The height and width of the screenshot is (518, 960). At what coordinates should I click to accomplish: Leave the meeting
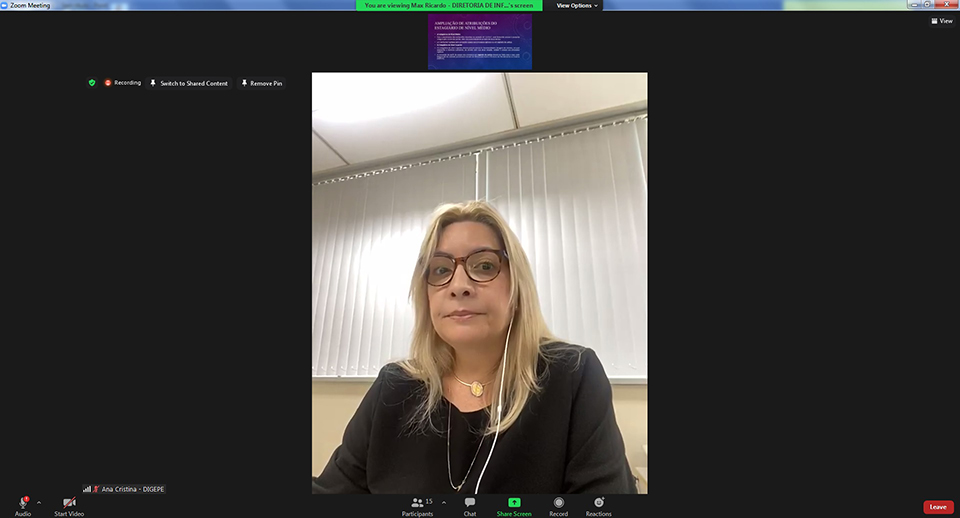coord(937,507)
